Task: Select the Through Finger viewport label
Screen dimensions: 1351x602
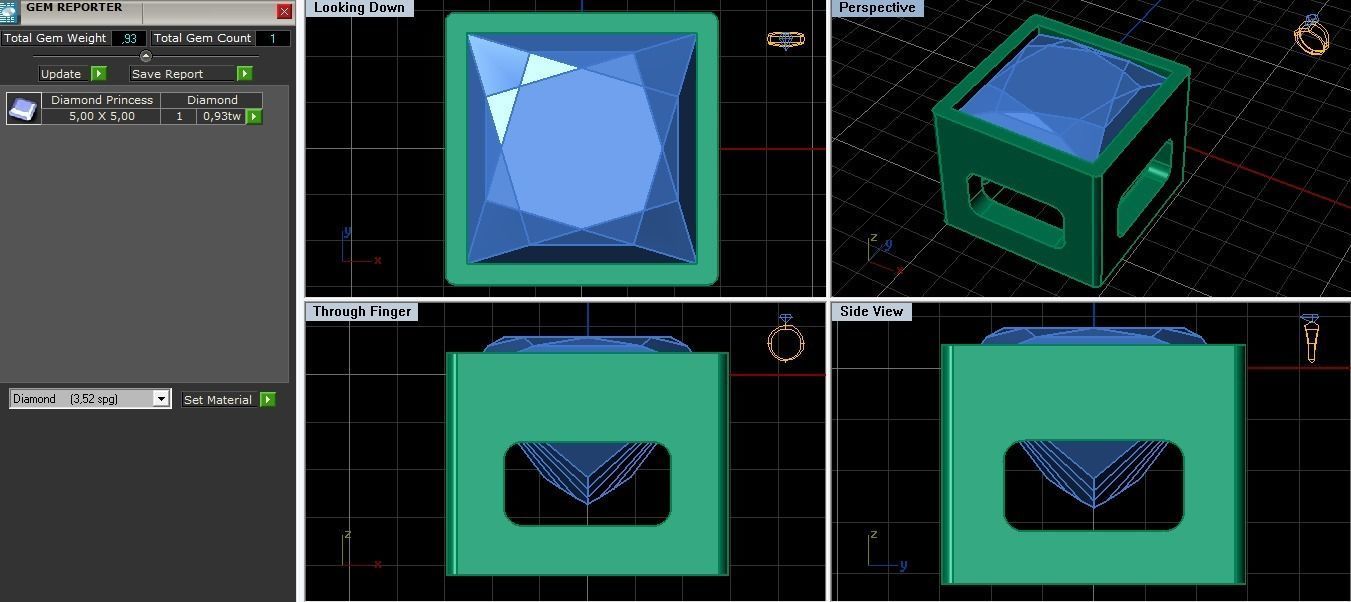Action: [362, 312]
